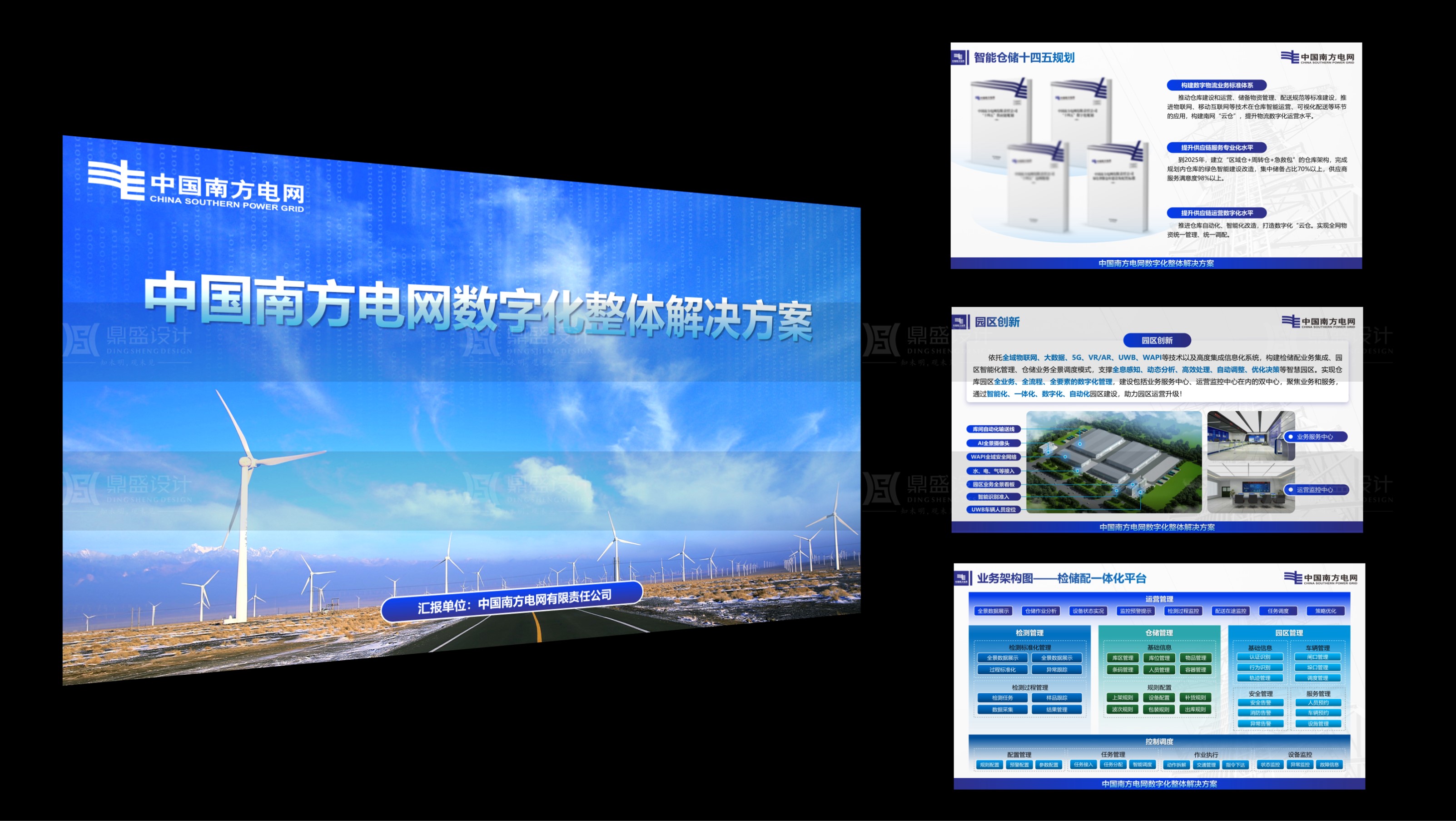The height and width of the screenshot is (821, 1456).
Task: Click the 检测任务 block
Action: (1002, 698)
